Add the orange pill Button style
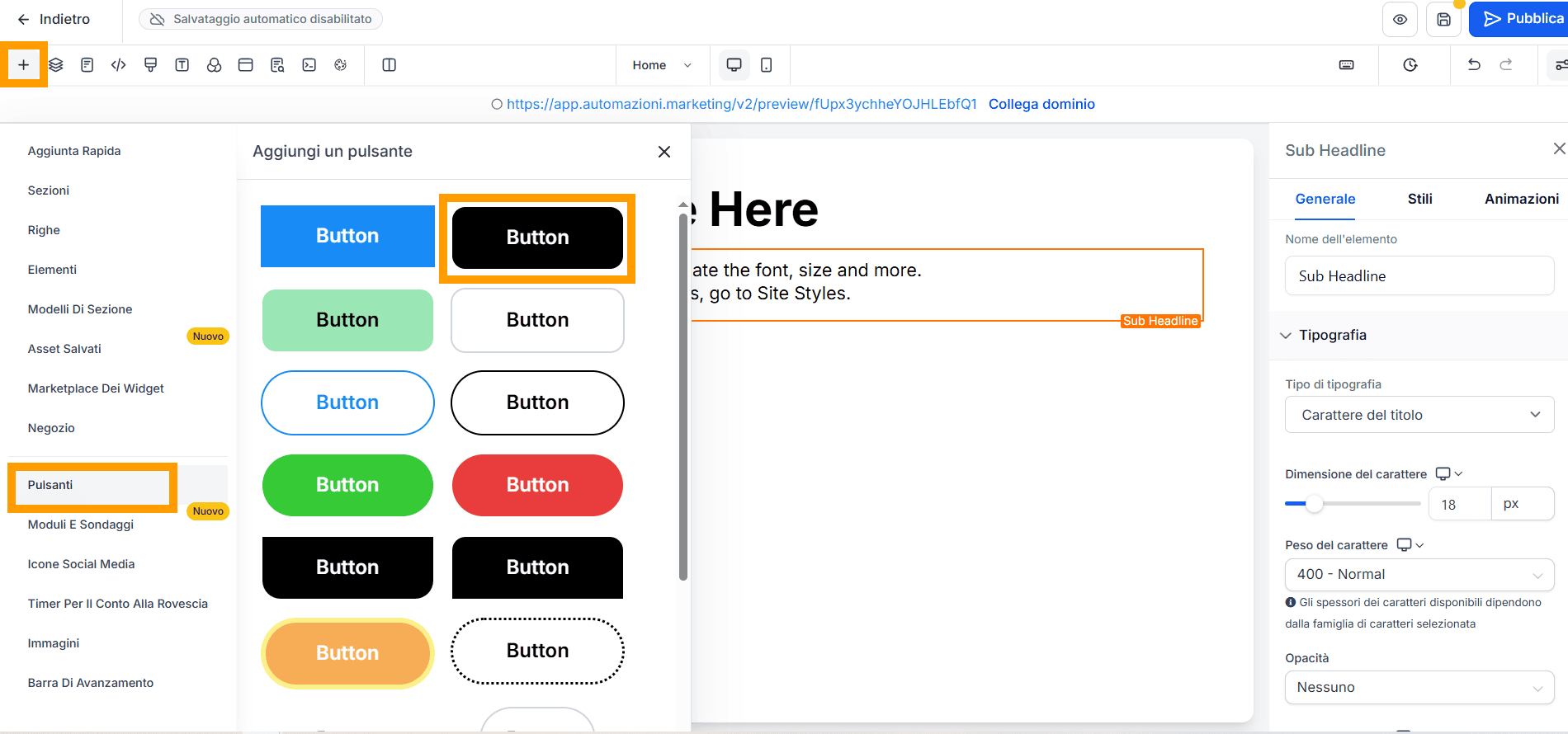The width and height of the screenshot is (1568, 734). (x=347, y=653)
